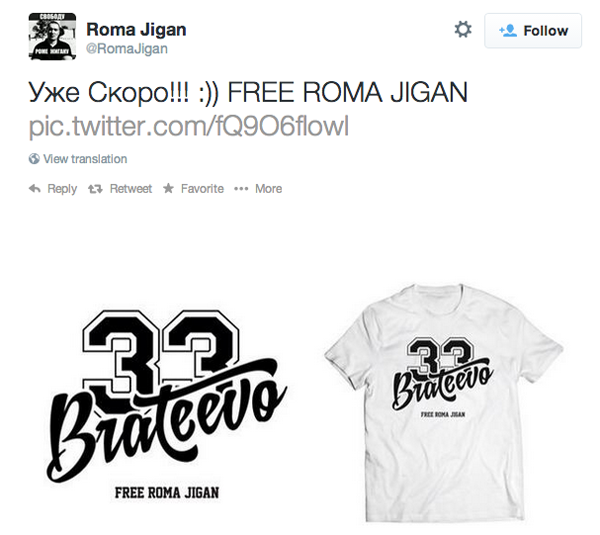This screenshot has width=600, height=535.
Task: Click the Retweet arrows icon
Action: coord(95,189)
